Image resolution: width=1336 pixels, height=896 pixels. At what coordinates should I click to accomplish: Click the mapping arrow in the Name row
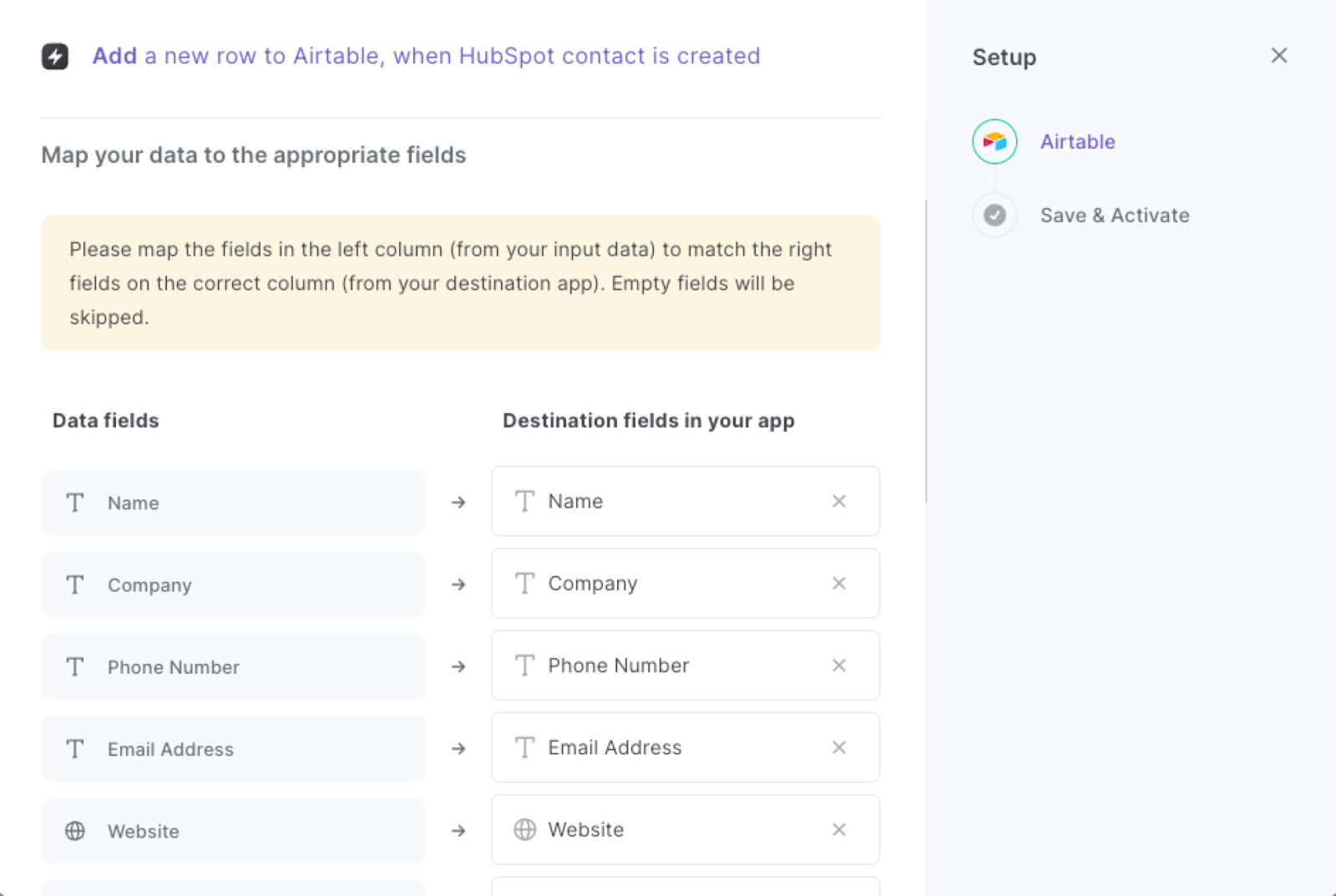coord(458,503)
